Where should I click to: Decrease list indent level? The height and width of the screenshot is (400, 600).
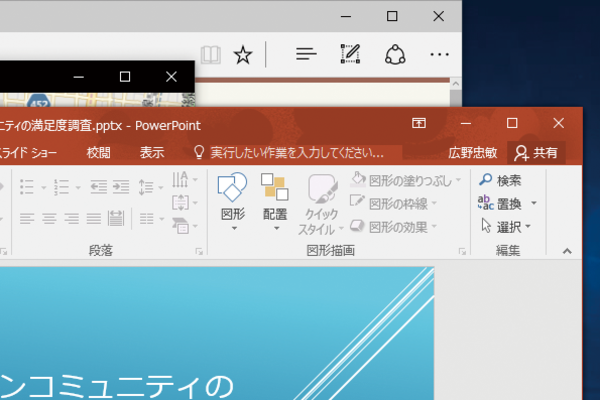(98, 187)
